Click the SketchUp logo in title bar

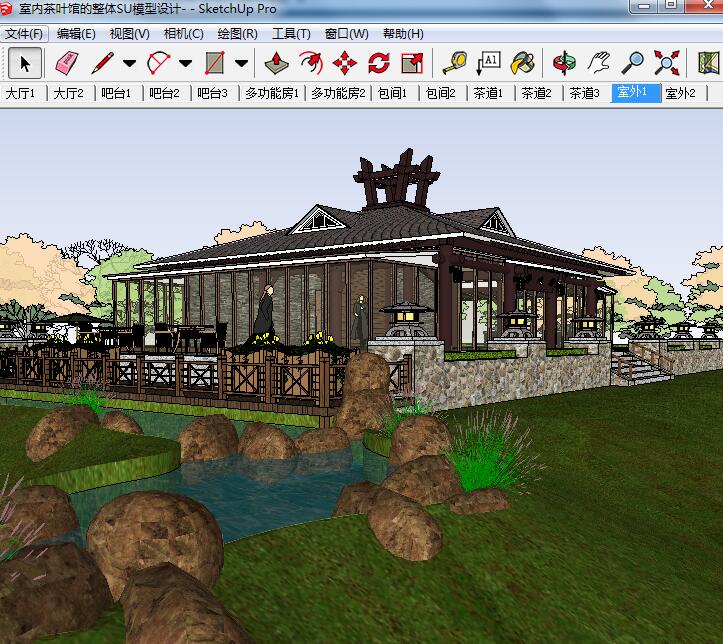(x=6, y=9)
